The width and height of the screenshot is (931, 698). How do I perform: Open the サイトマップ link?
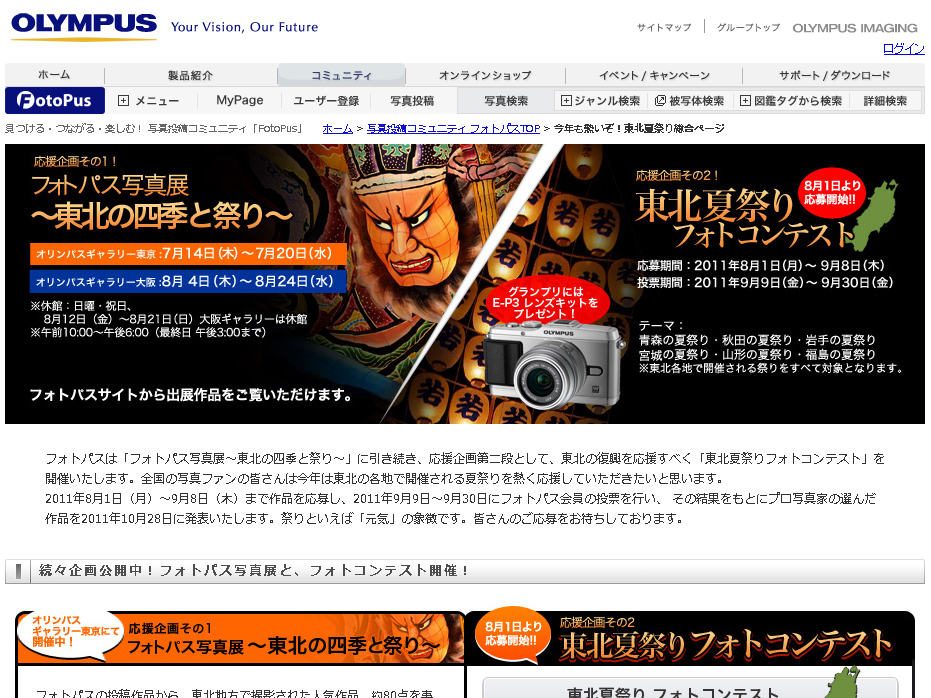[664, 27]
